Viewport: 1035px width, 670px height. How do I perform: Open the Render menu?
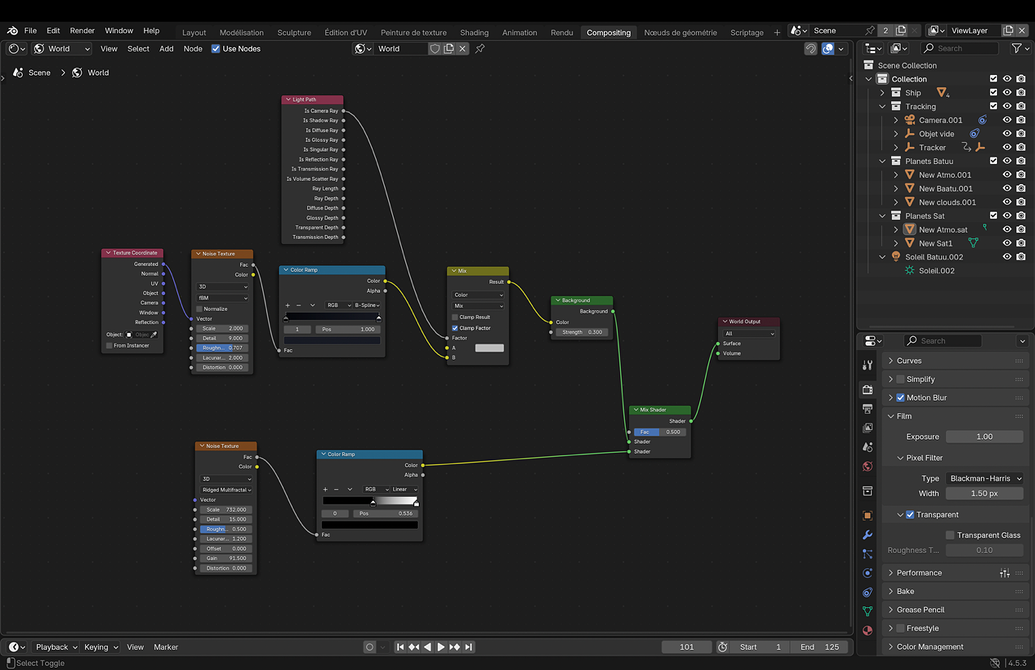point(83,30)
